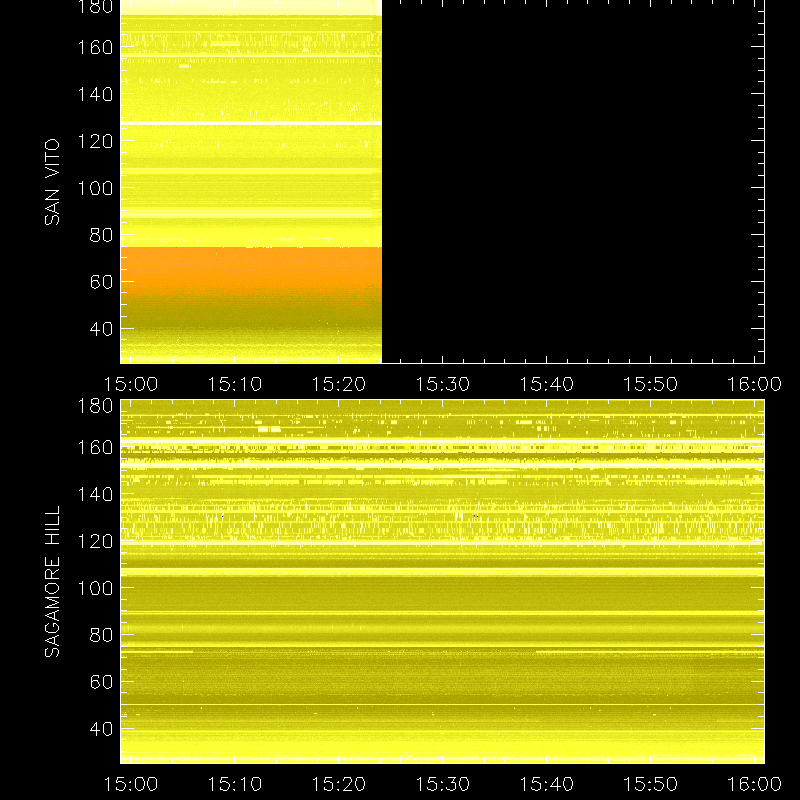
Task: Click the 15:30 time label under the SAN VITO plot
Action: (443, 384)
